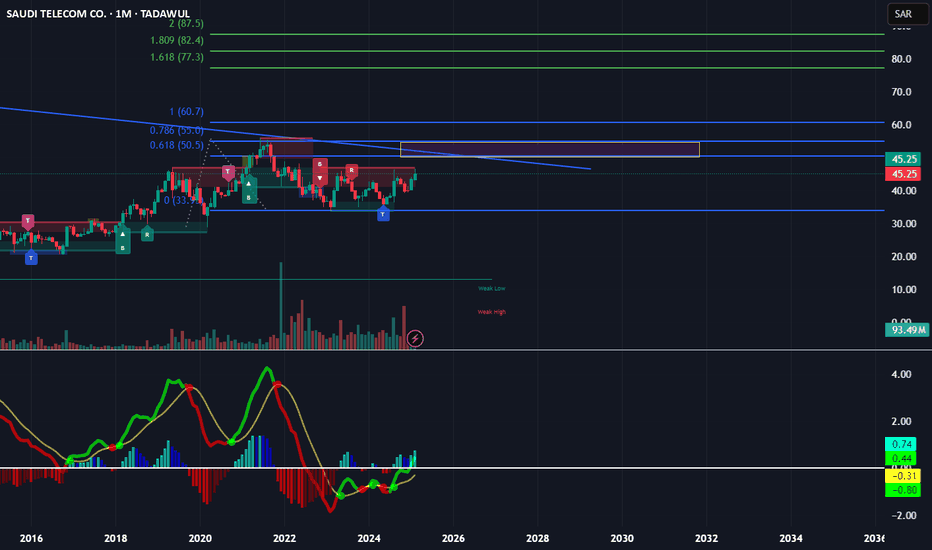Select the teal R signal marker

pos(147,234)
